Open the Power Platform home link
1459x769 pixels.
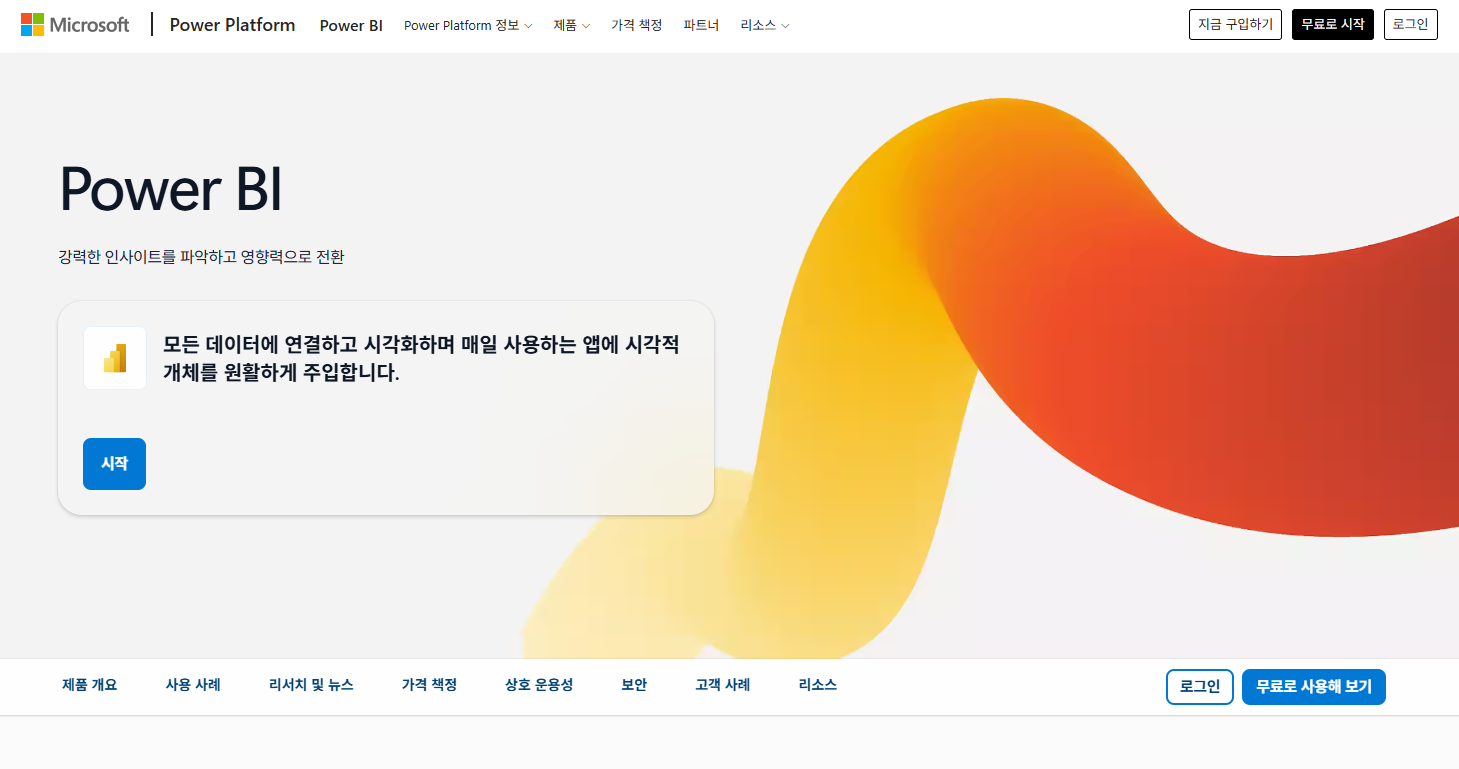[x=232, y=25]
